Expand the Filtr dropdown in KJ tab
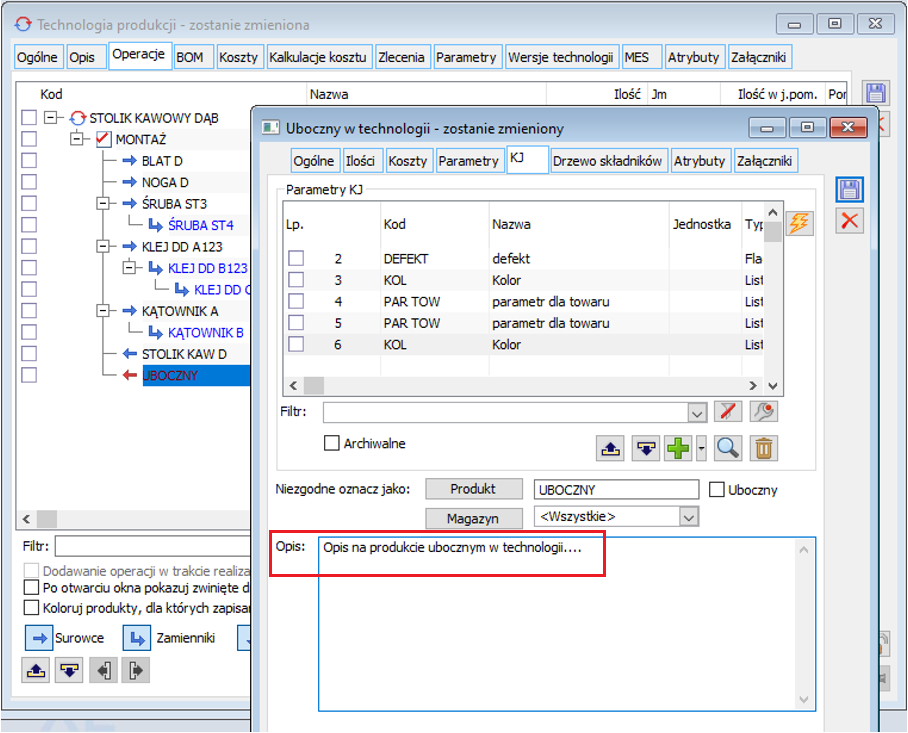The height and width of the screenshot is (733, 908). click(x=697, y=412)
